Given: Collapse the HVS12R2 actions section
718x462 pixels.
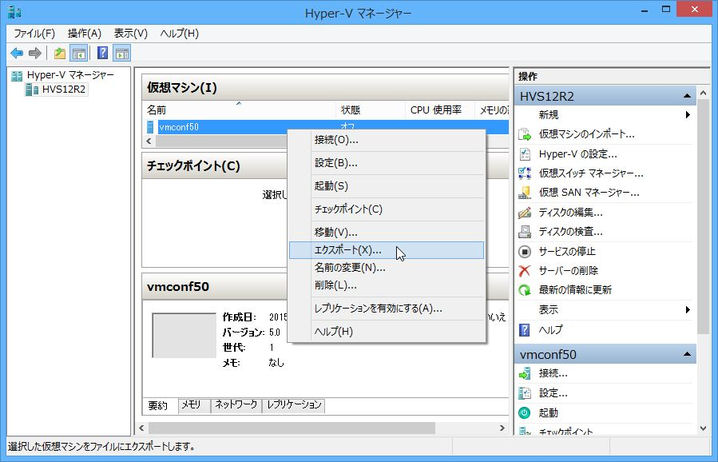Looking at the screenshot, I should tap(687, 96).
